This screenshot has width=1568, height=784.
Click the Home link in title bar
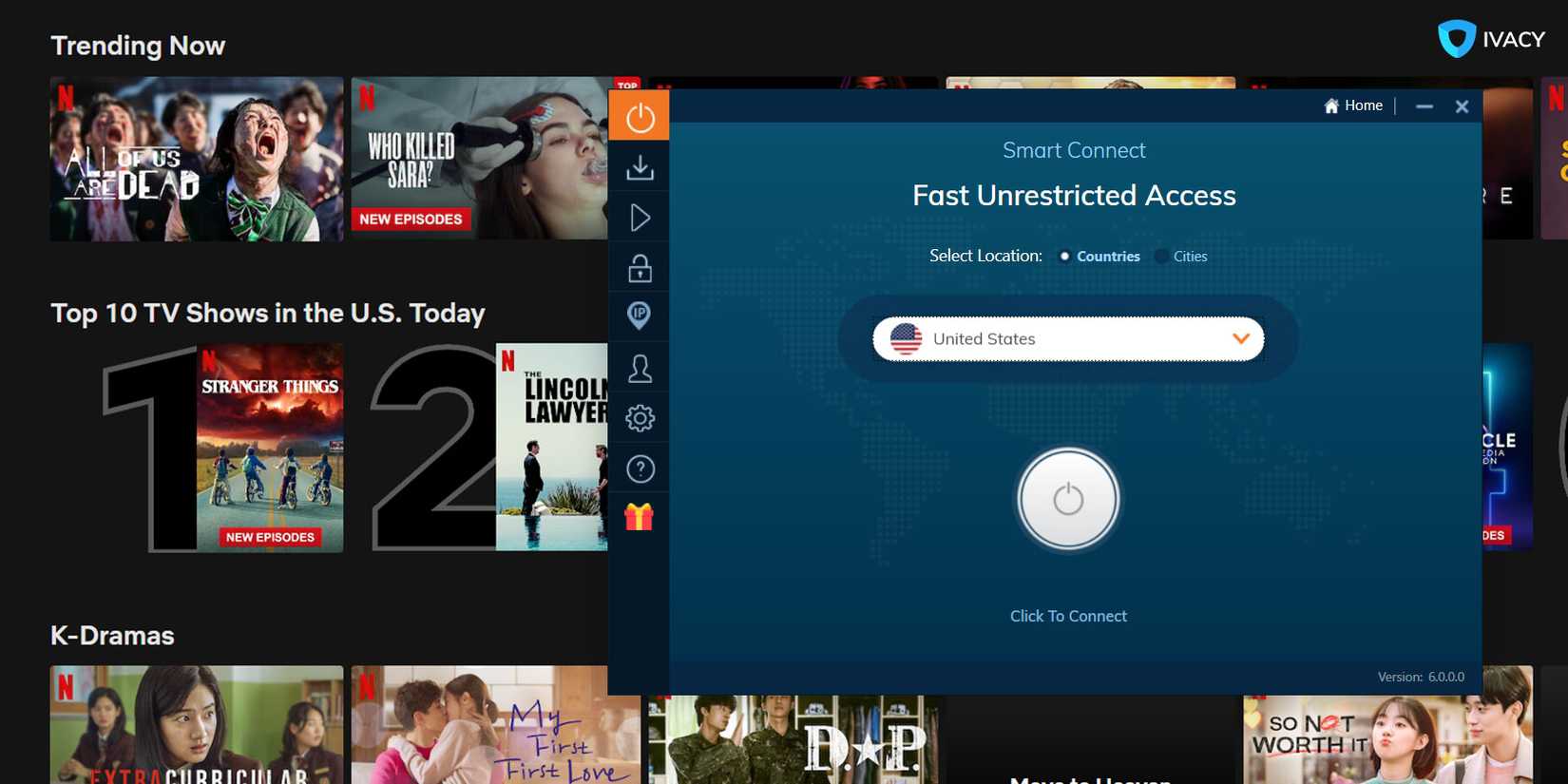(1364, 105)
